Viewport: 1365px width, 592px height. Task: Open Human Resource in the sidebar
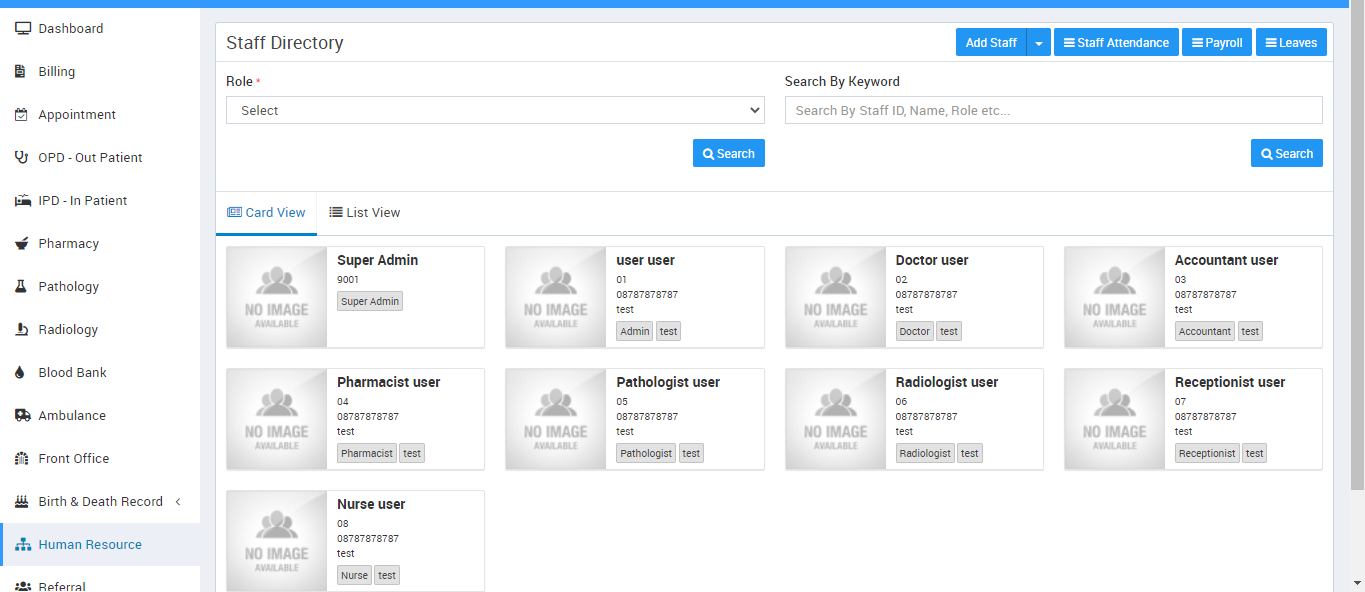click(90, 545)
